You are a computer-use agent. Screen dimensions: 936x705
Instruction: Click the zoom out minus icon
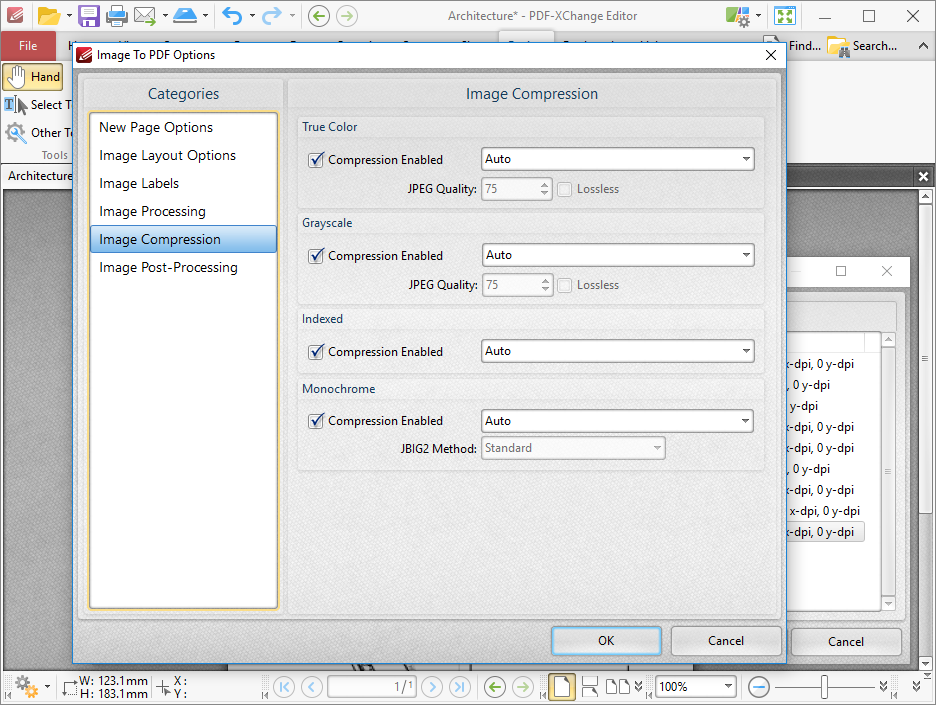click(759, 687)
